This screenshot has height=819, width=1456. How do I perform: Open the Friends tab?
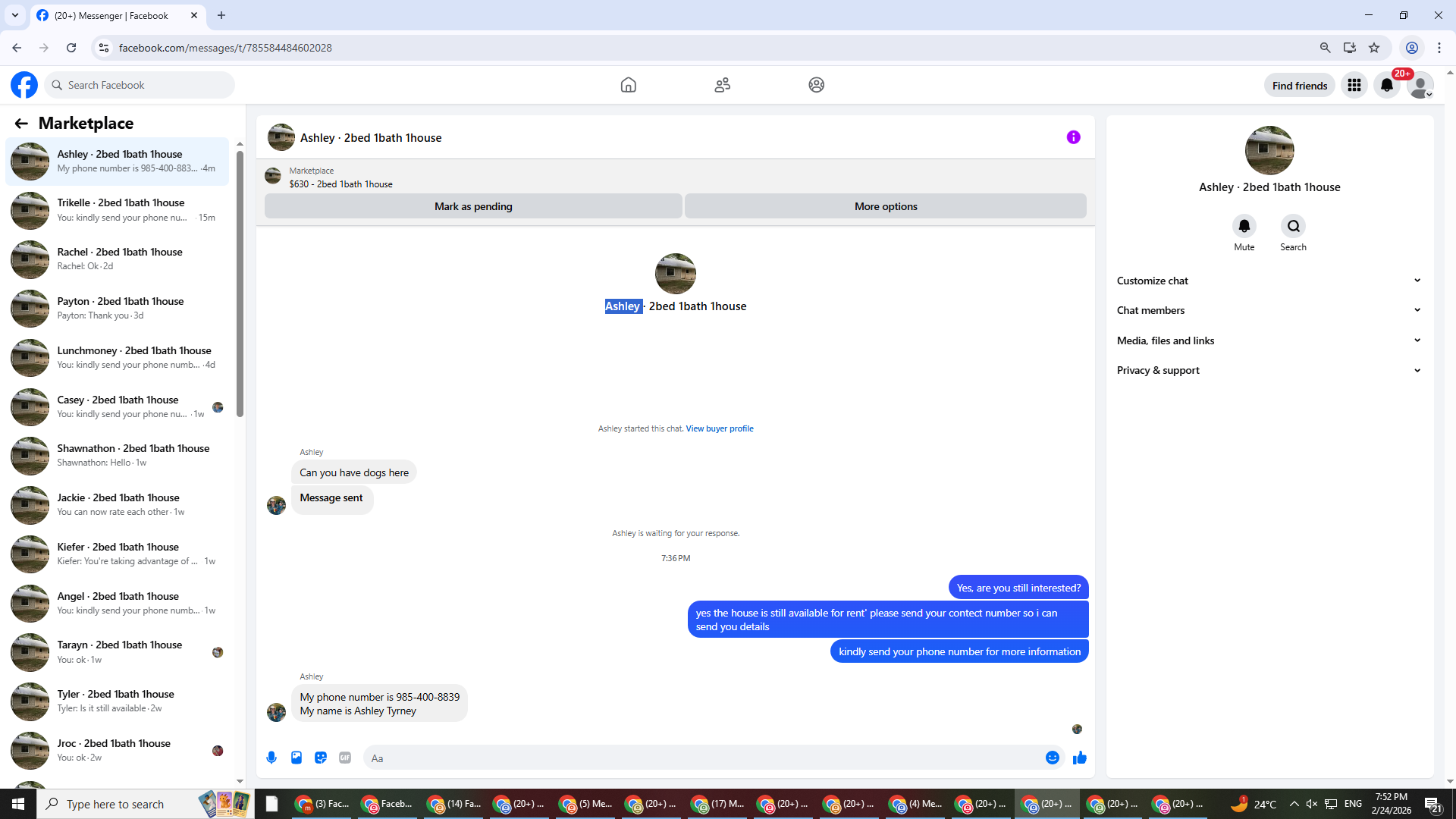(x=722, y=85)
